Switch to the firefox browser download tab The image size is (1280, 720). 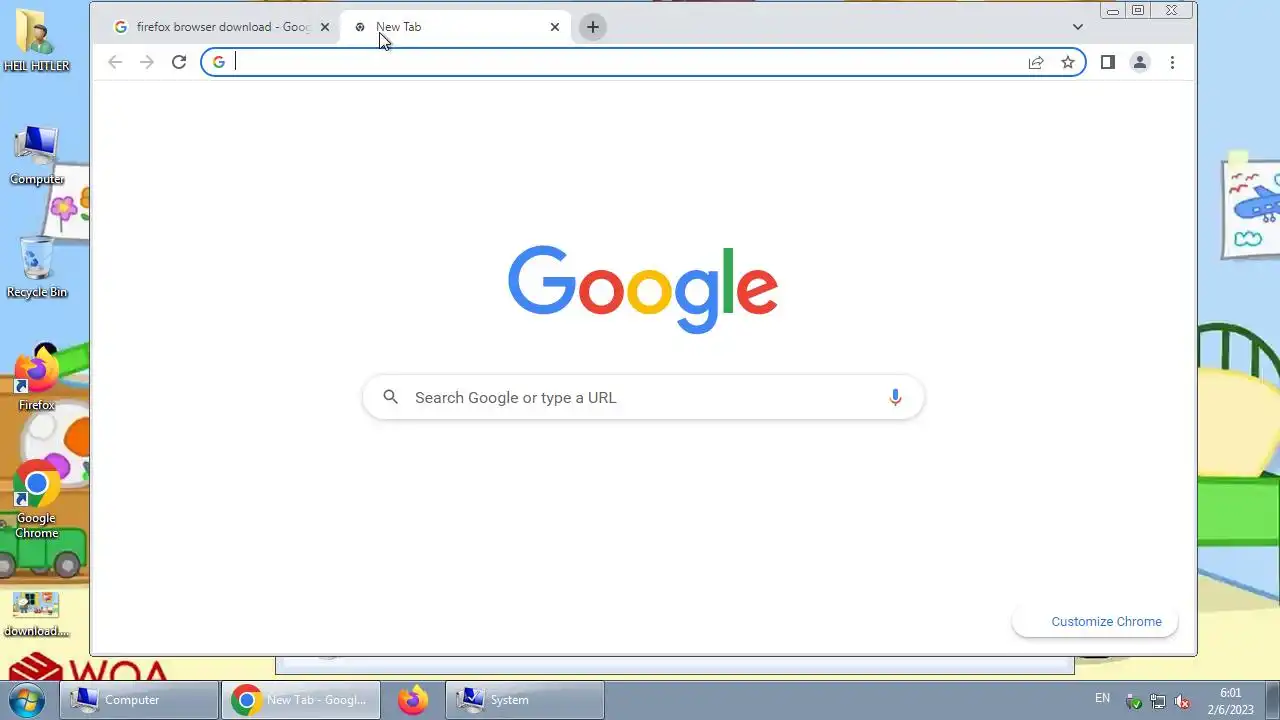(x=221, y=27)
